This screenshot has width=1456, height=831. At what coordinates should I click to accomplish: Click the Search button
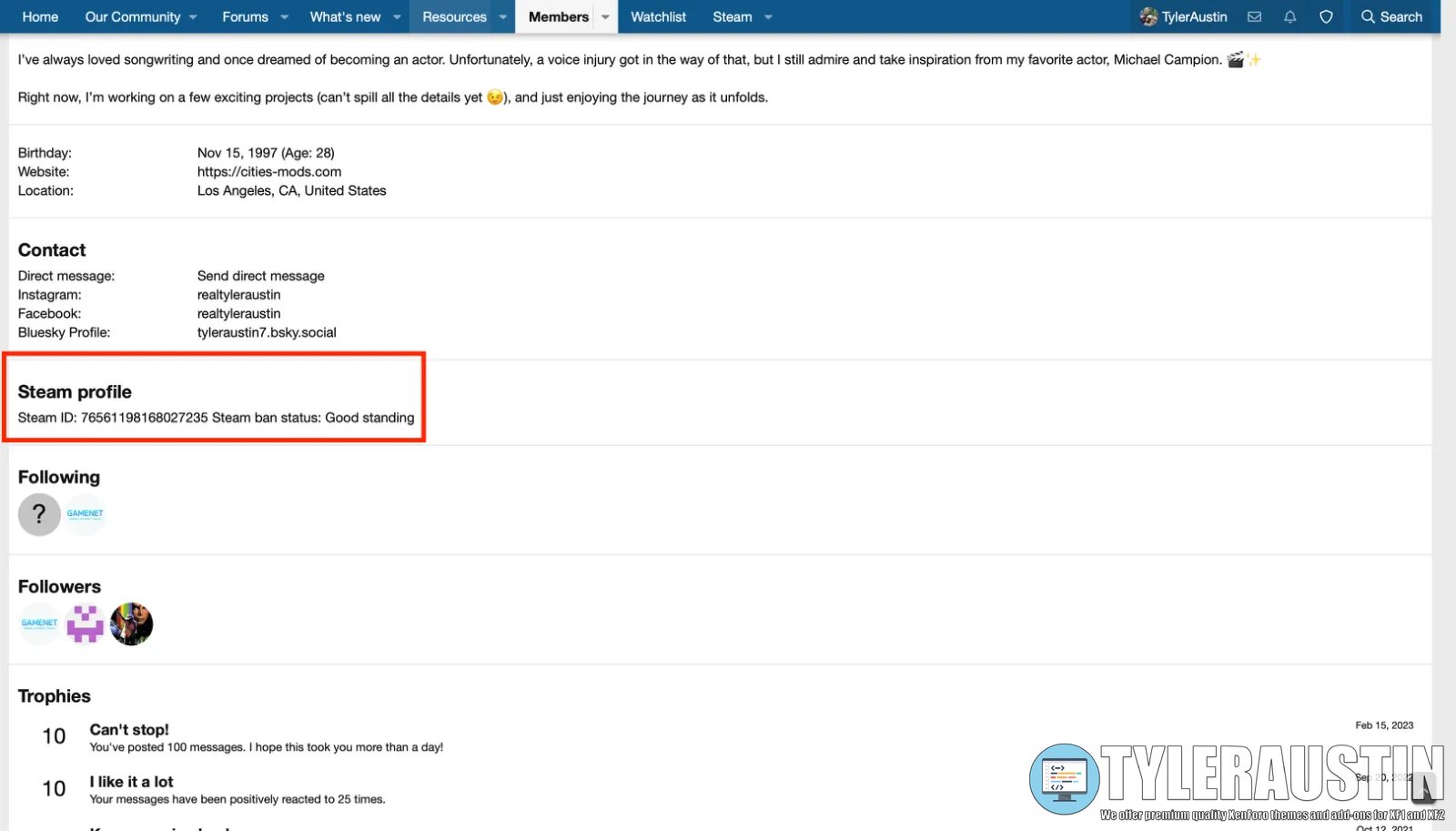pos(1391,16)
